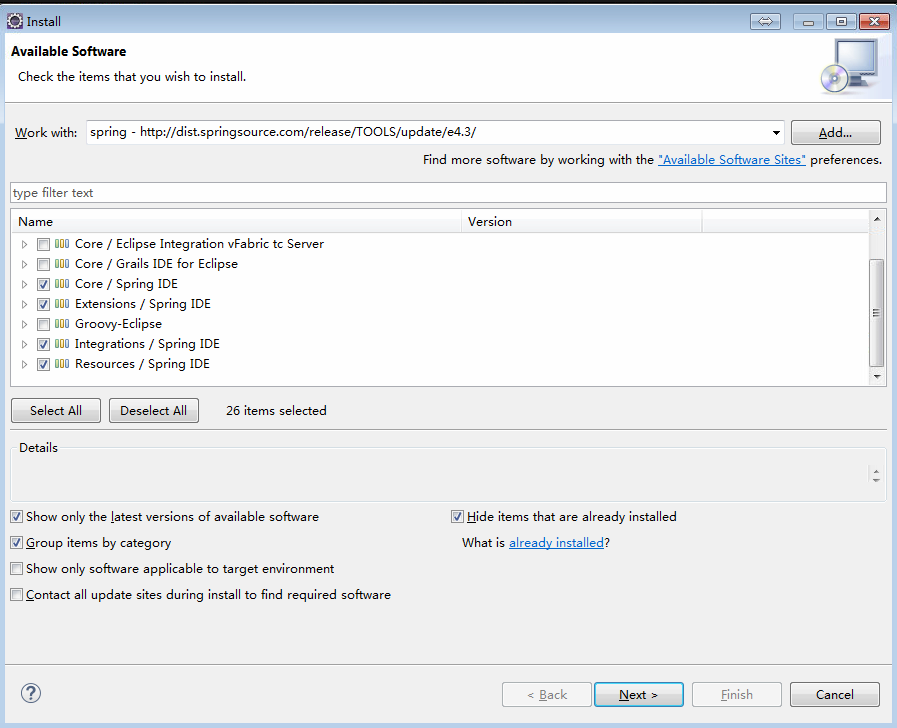The width and height of the screenshot is (897, 728).
Task: Expand the Core / Grails IDE for Eclipse node
Action: coord(24,264)
